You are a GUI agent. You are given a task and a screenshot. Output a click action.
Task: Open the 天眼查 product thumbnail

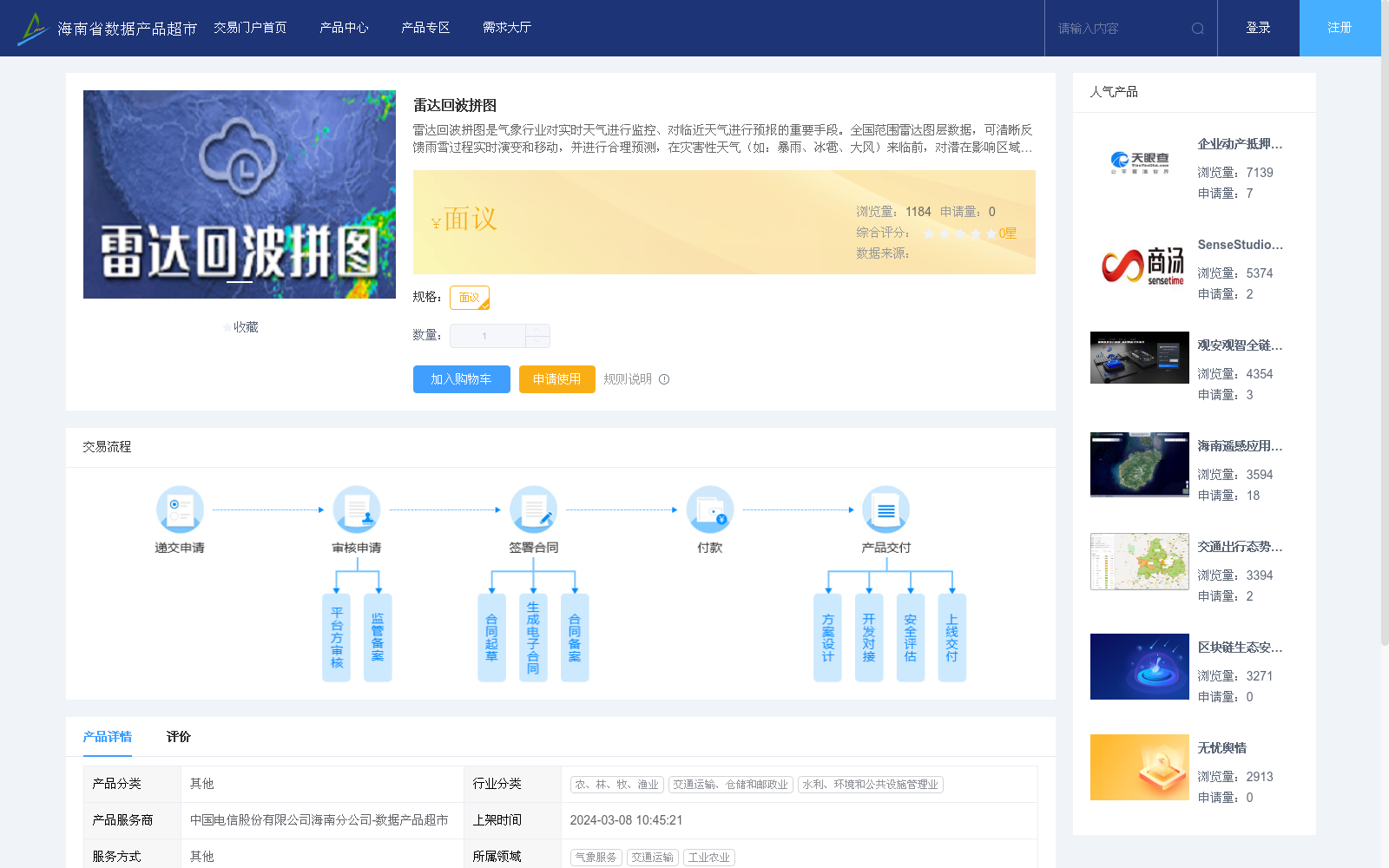(1140, 162)
